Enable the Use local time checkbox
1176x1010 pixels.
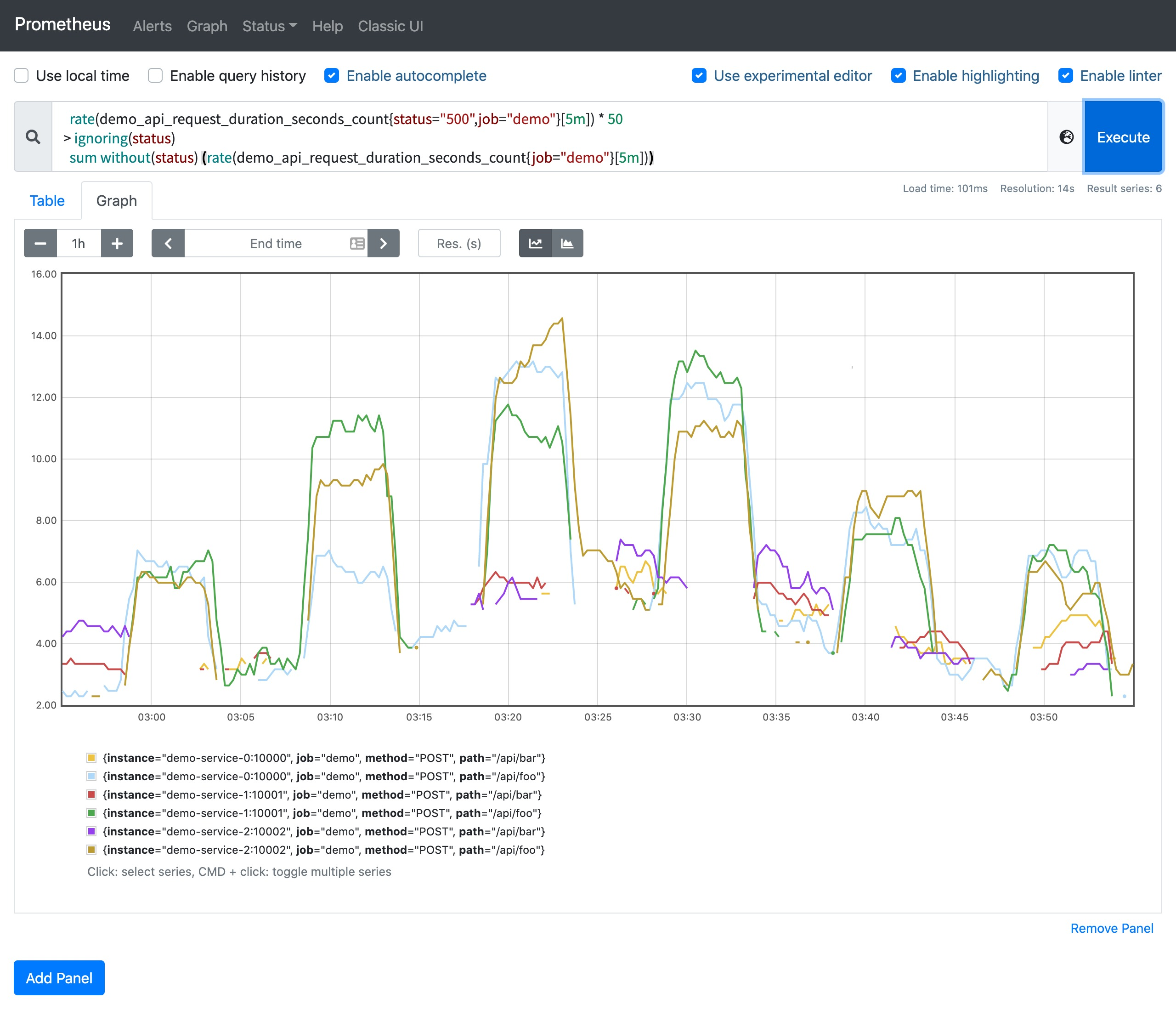pyautogui.click(x=22, y=75)
